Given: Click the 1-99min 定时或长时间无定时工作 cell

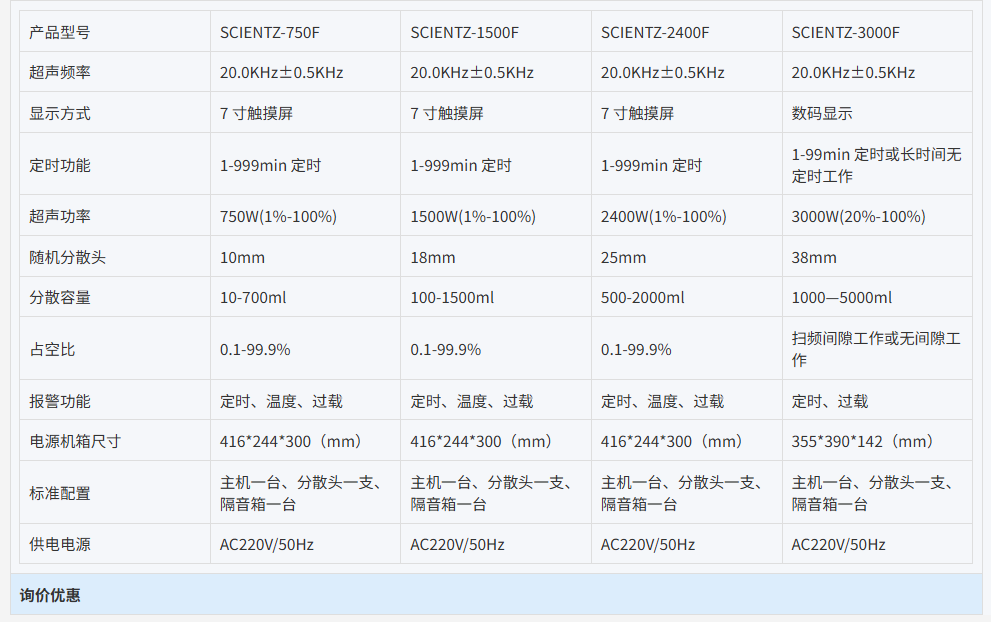Looking at the screenshot, I should coord(876,165).
